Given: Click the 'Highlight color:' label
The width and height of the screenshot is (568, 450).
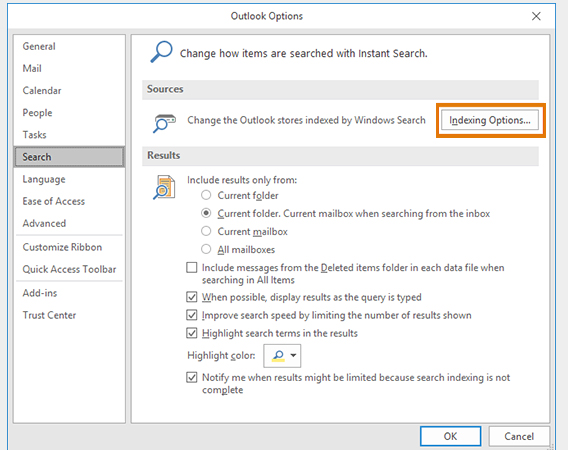Looking at the screenshot, I should tap(221, 356).
